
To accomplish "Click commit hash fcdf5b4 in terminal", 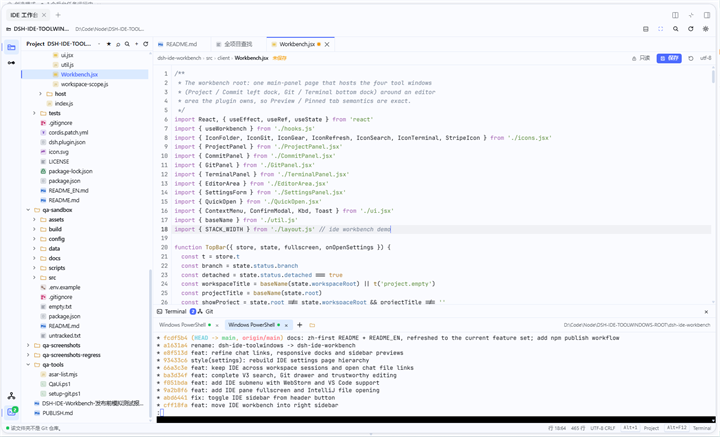I will [x=175, y=338].
